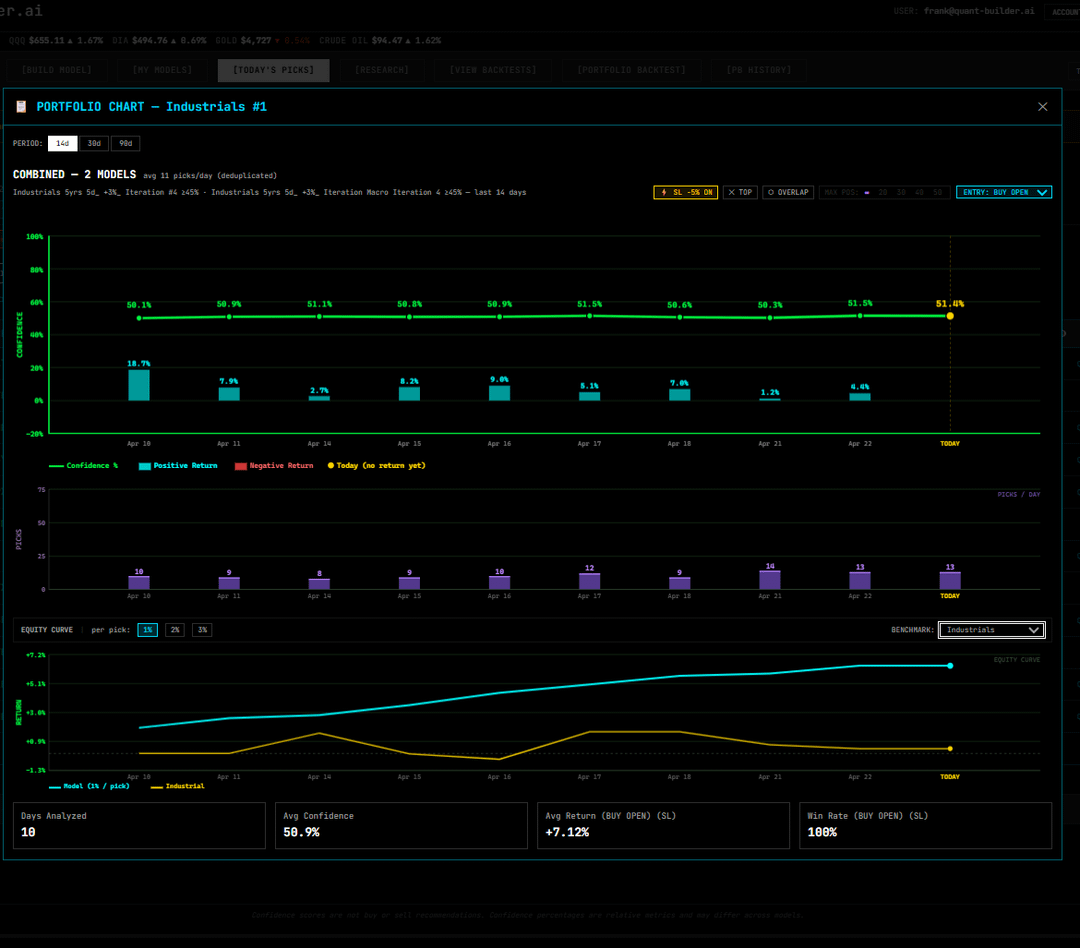Close the Portfolio Chart dialog with the X icon
Screen dimensions: 1080x948
pyautogui.click(x=1042, y=107)
